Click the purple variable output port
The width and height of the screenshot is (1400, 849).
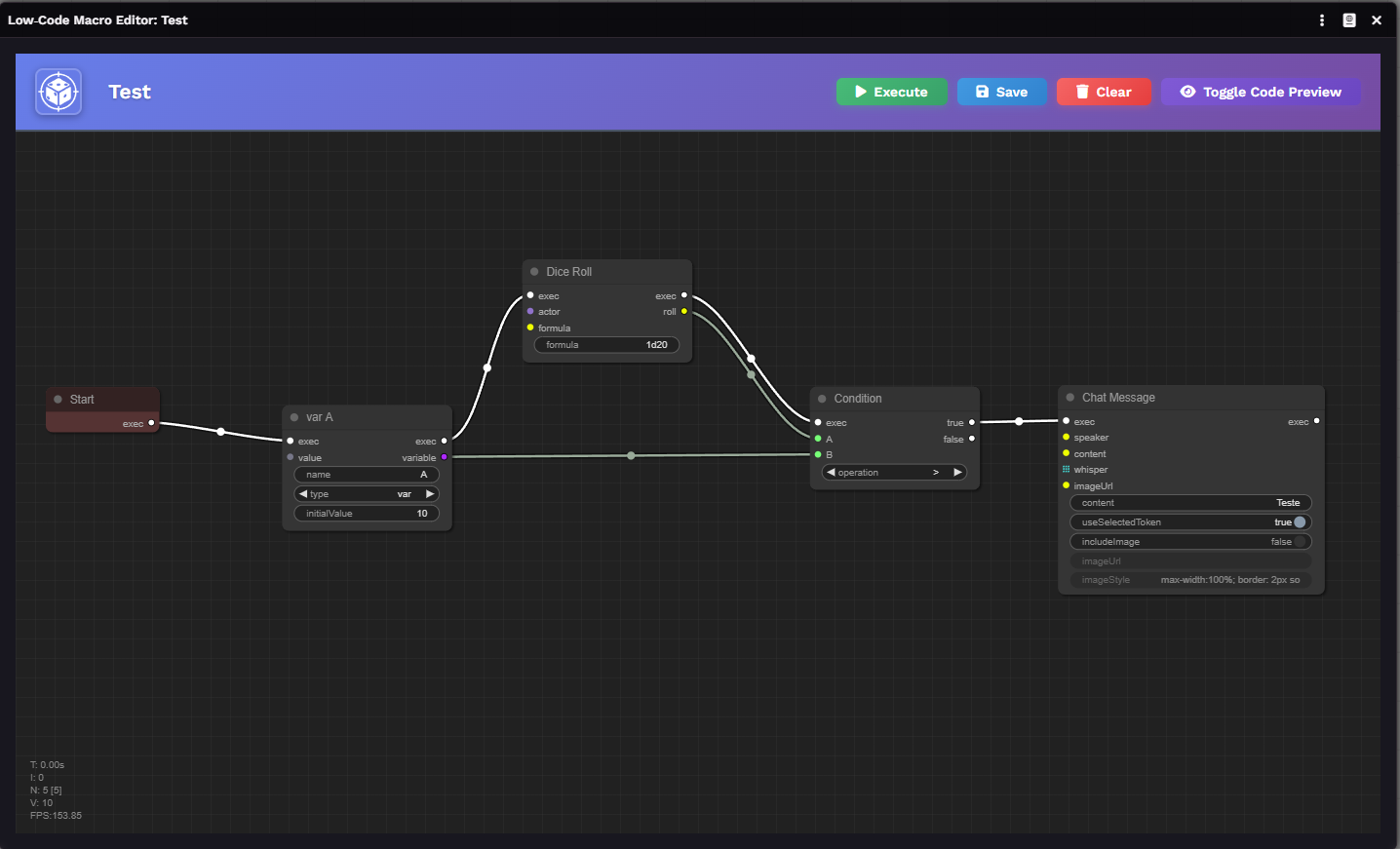(x=445, y=457)
